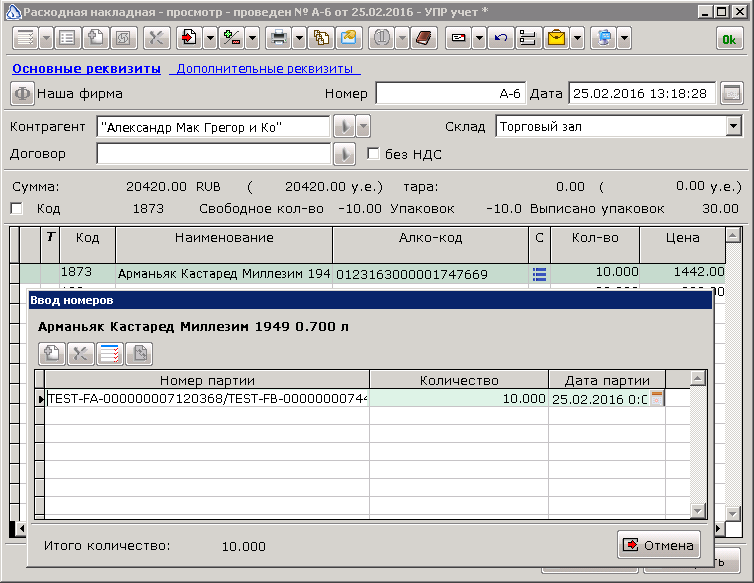This screenshot has height=583, width=754.
Task: Switch to Дополнительные реквизиты tab
Action: [x=265, y=69]
